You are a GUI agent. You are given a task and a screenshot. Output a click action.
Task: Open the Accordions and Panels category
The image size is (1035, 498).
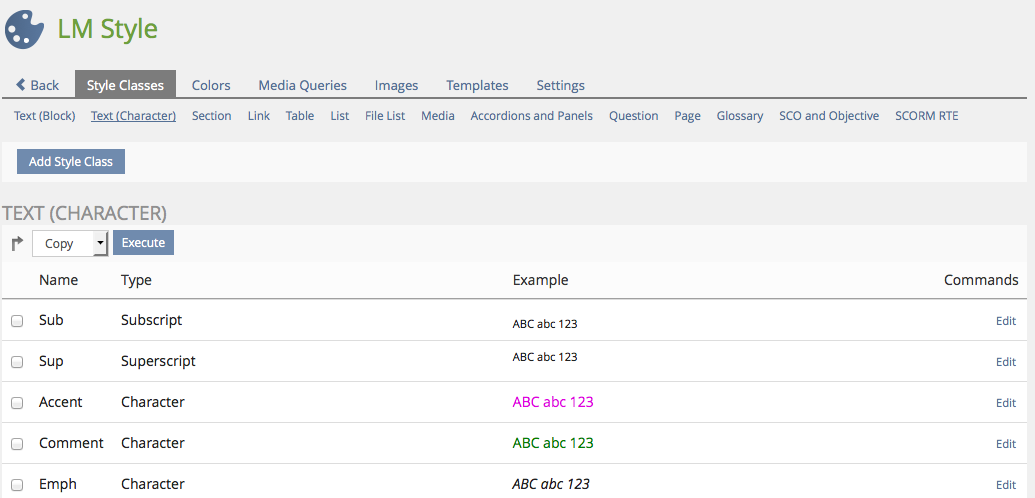pos(531,116)
